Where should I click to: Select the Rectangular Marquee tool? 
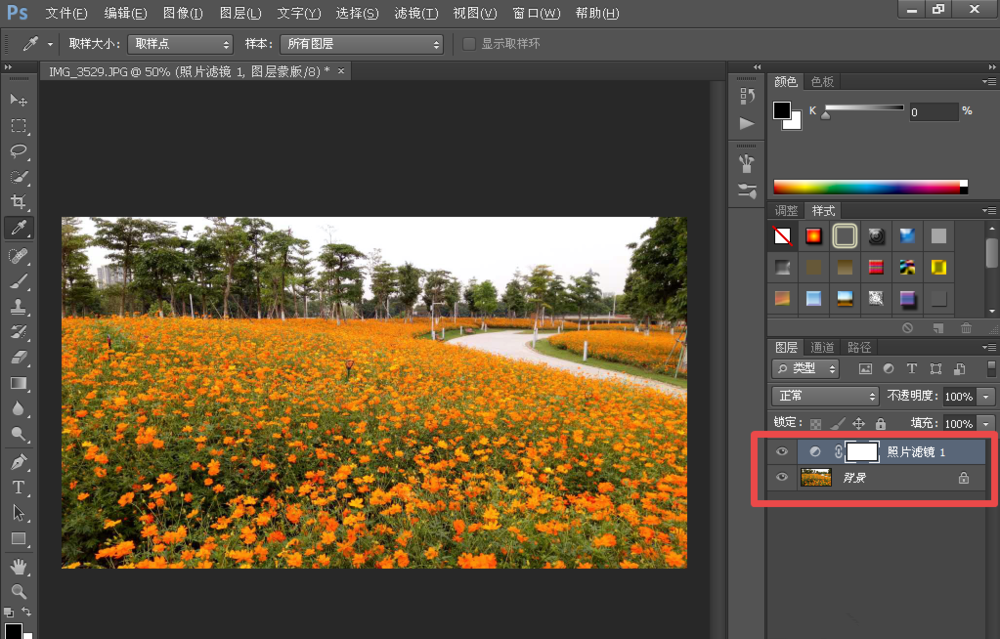18,126
